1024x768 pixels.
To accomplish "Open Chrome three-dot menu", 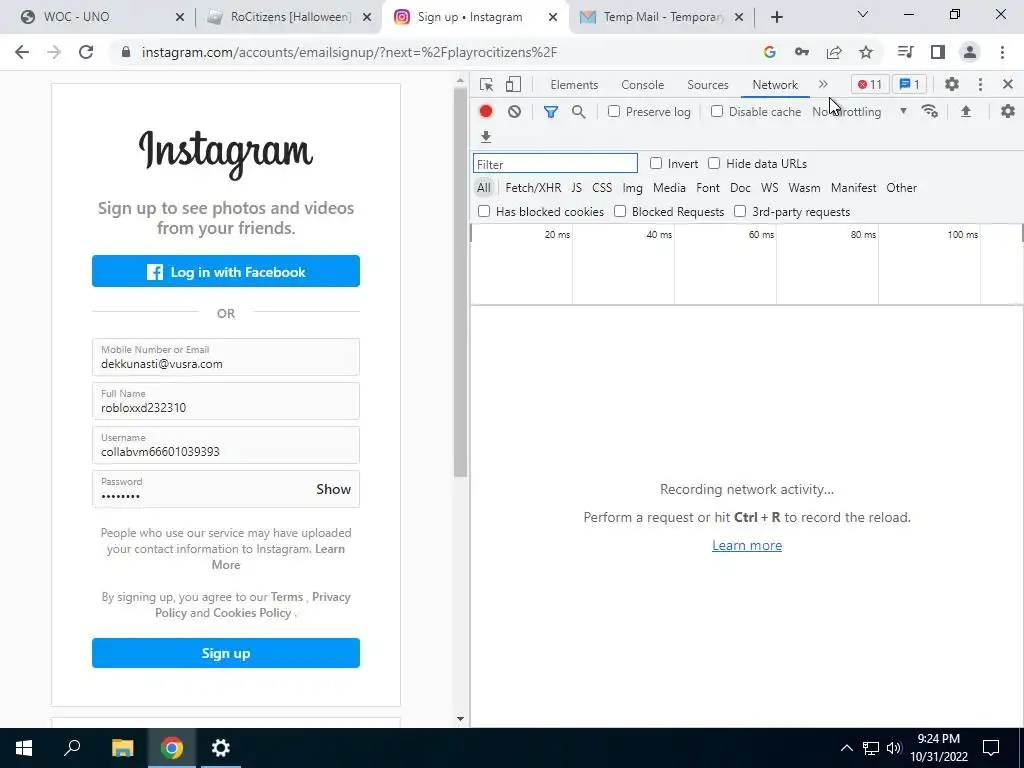I will 1002,52.
